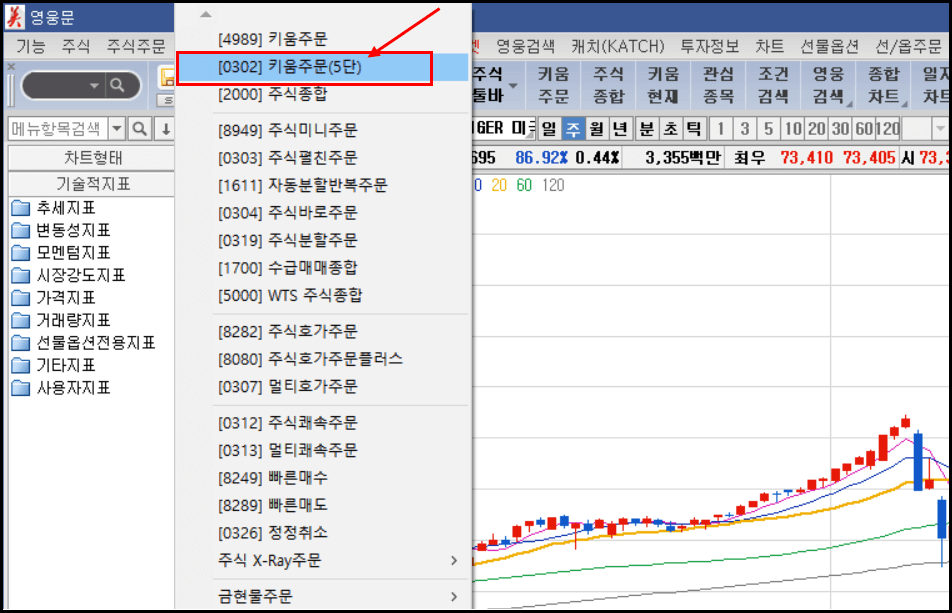This screenshot has height=613, width=952.
Task: Select [2000] 주식종합 menu entry
Action: 323,94
